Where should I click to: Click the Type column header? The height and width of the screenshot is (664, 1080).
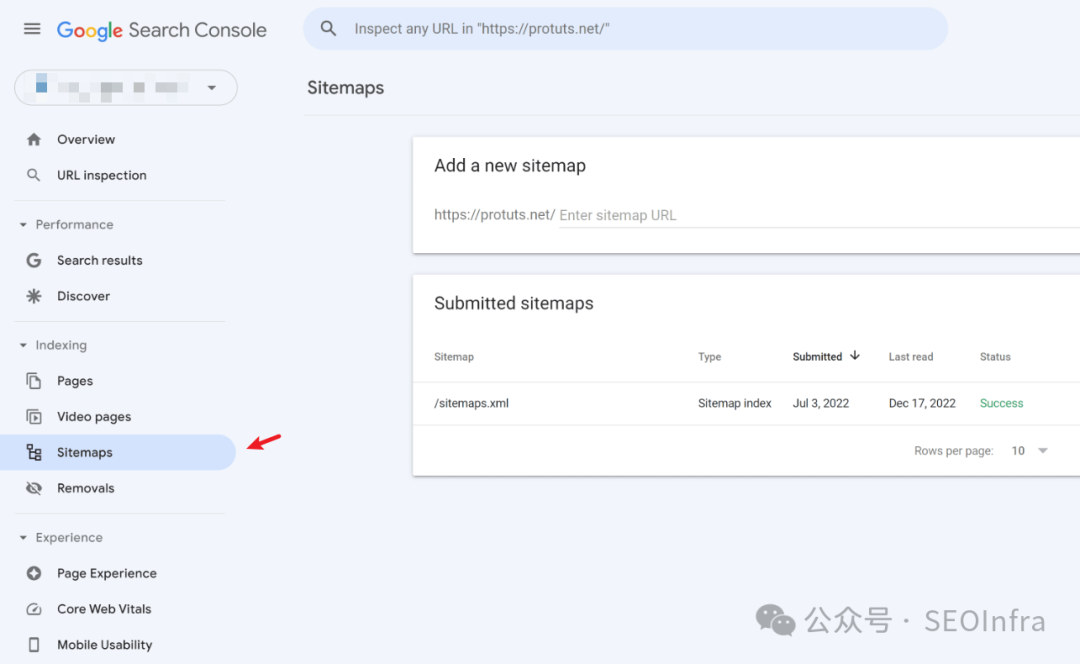(709, 357)
